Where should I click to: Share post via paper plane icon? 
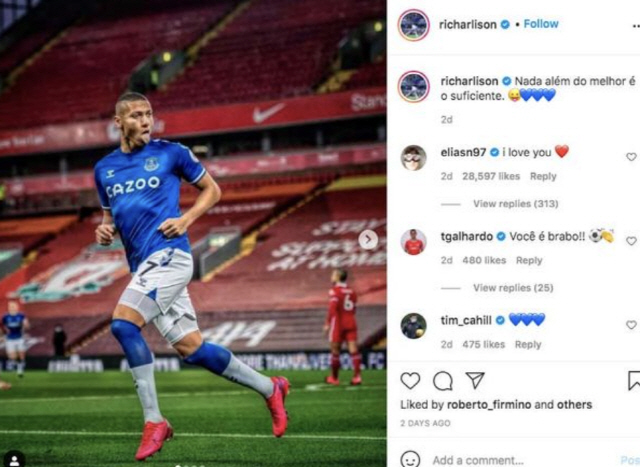(475, 380)
